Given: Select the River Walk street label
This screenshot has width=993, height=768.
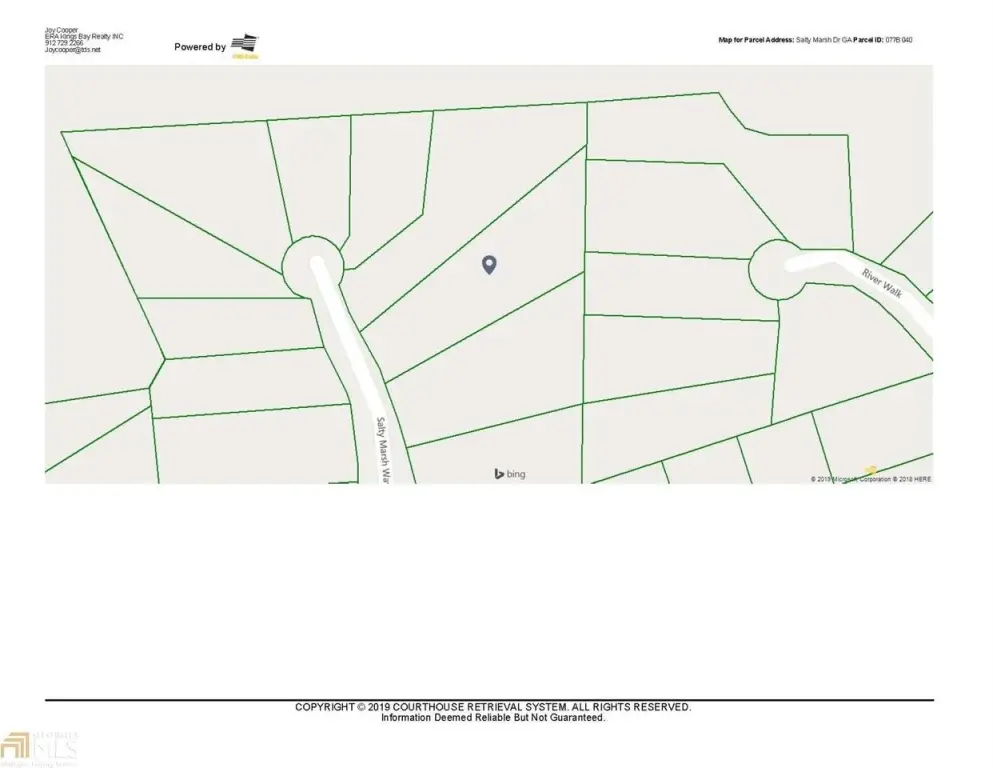Looking at the screenshot, I should click(x=883, y=282).
